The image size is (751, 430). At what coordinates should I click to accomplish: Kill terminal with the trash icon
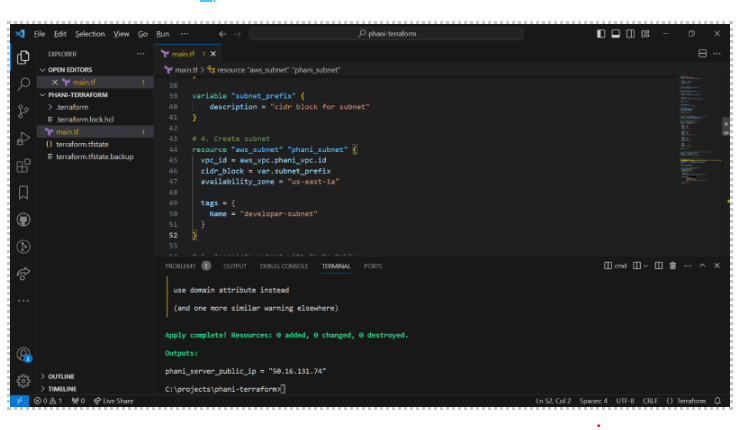tap(672, 266)
